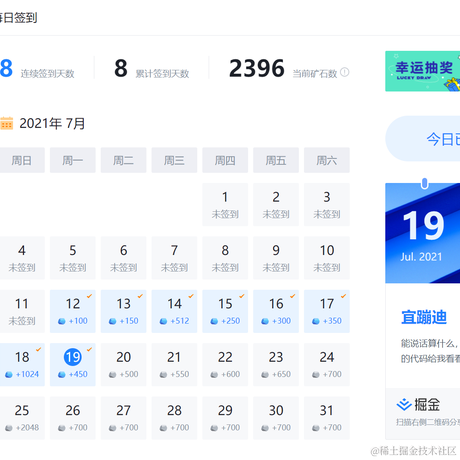Click the July 31 day cell
This screenshot has height=460, width=460.
327,418
